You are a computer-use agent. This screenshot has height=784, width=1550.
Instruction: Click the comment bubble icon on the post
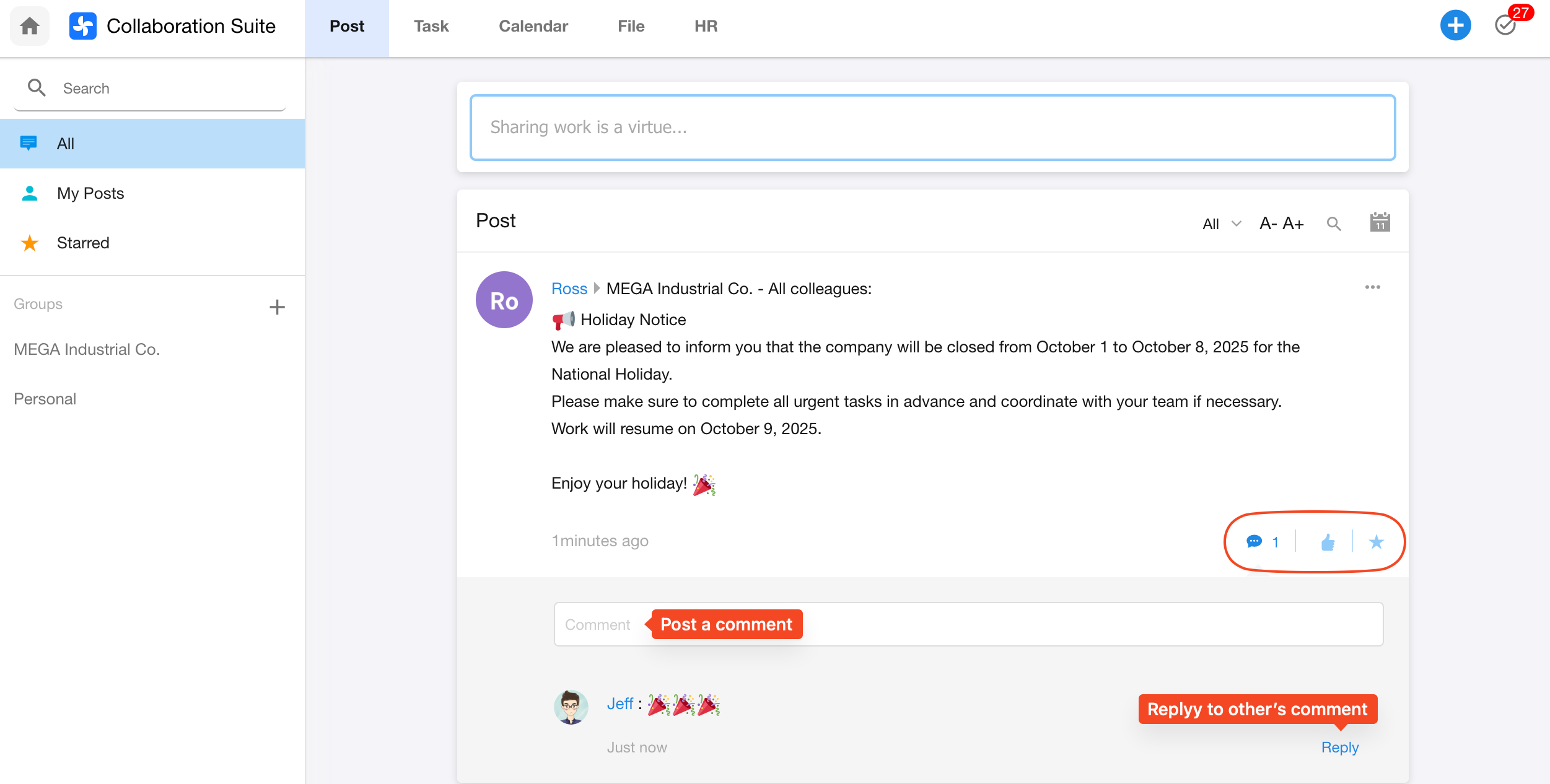tap(1254, 542)
